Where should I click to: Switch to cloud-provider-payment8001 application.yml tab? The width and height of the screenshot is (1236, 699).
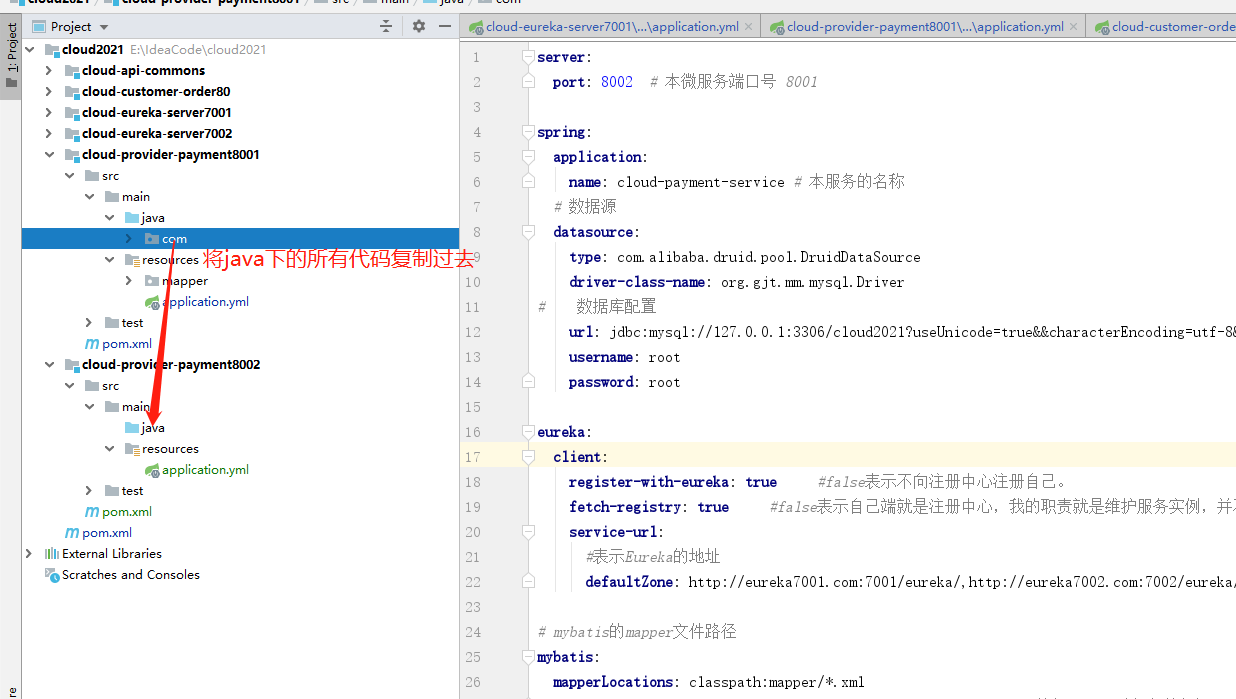click(924, 27)
